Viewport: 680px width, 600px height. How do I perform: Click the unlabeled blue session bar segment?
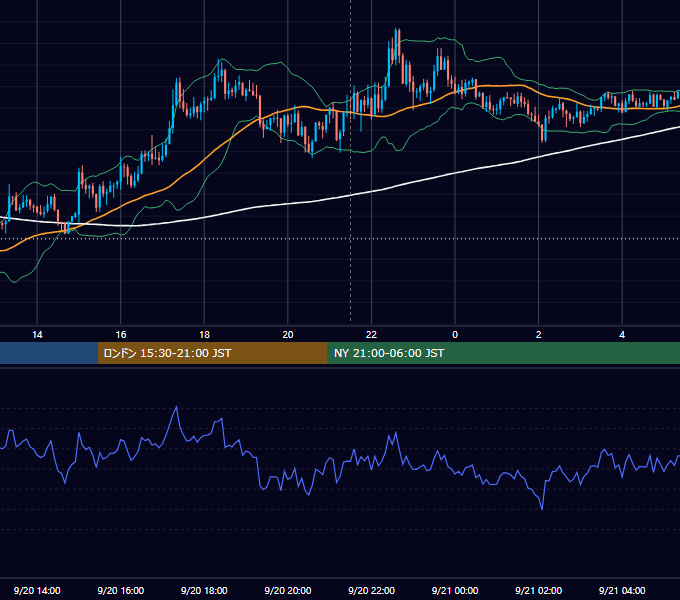[49, 353]
